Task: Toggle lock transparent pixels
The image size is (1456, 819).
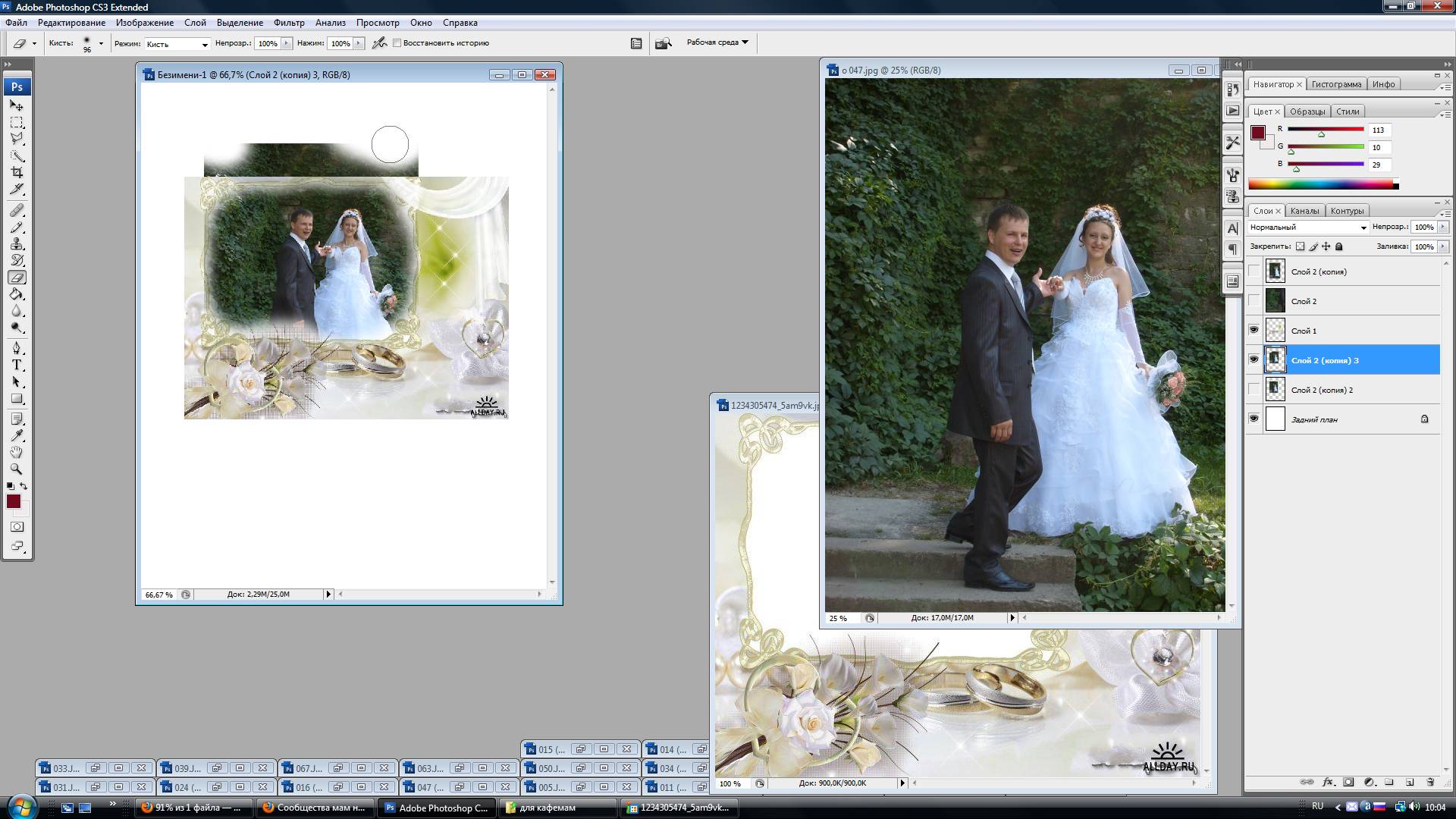Action: click(1300, 246)
